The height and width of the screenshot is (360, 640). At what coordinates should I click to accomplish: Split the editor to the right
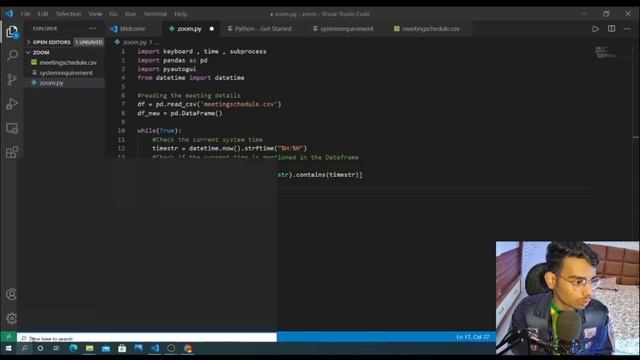pos(611,29)
